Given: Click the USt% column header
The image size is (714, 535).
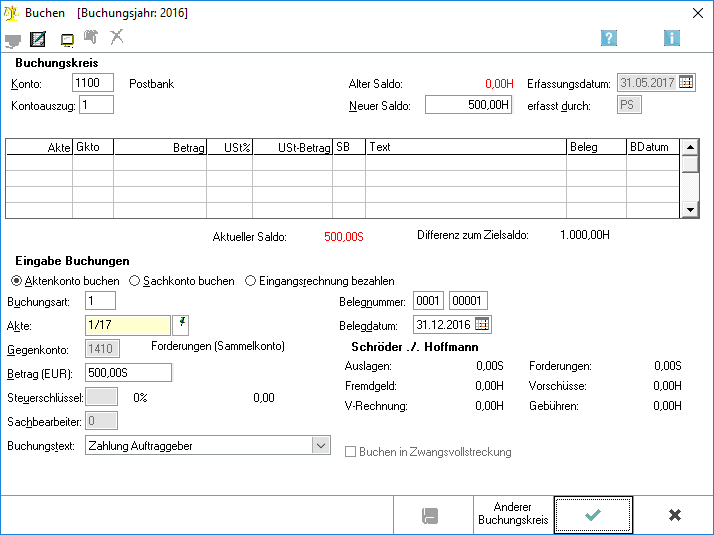Looking at the screenshot, I should pos(230,147).
